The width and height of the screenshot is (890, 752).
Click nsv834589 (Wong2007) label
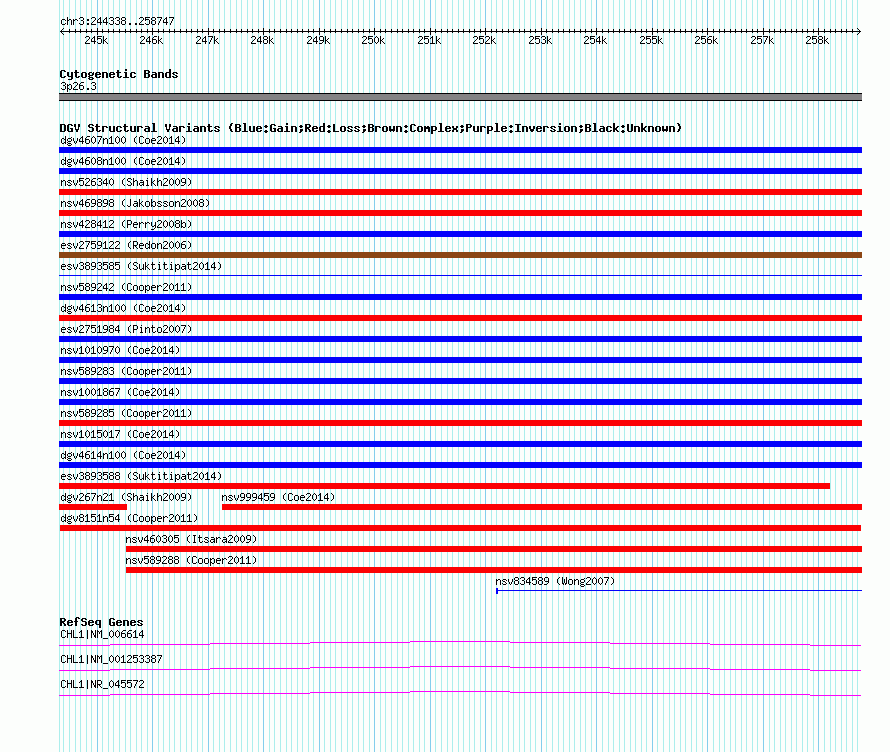tap(555, 581)
